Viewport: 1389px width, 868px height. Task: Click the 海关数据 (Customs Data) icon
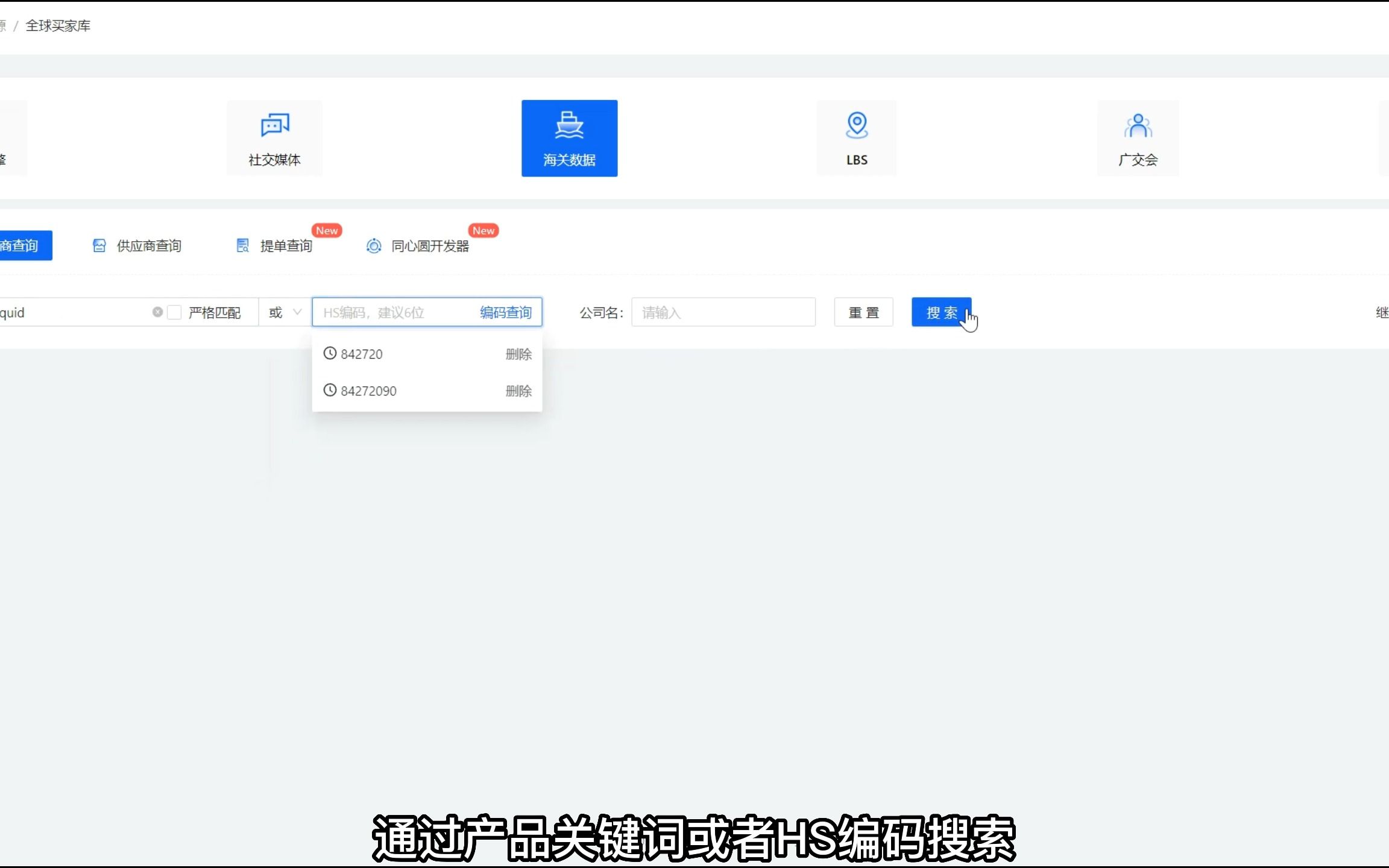[568, 138]
